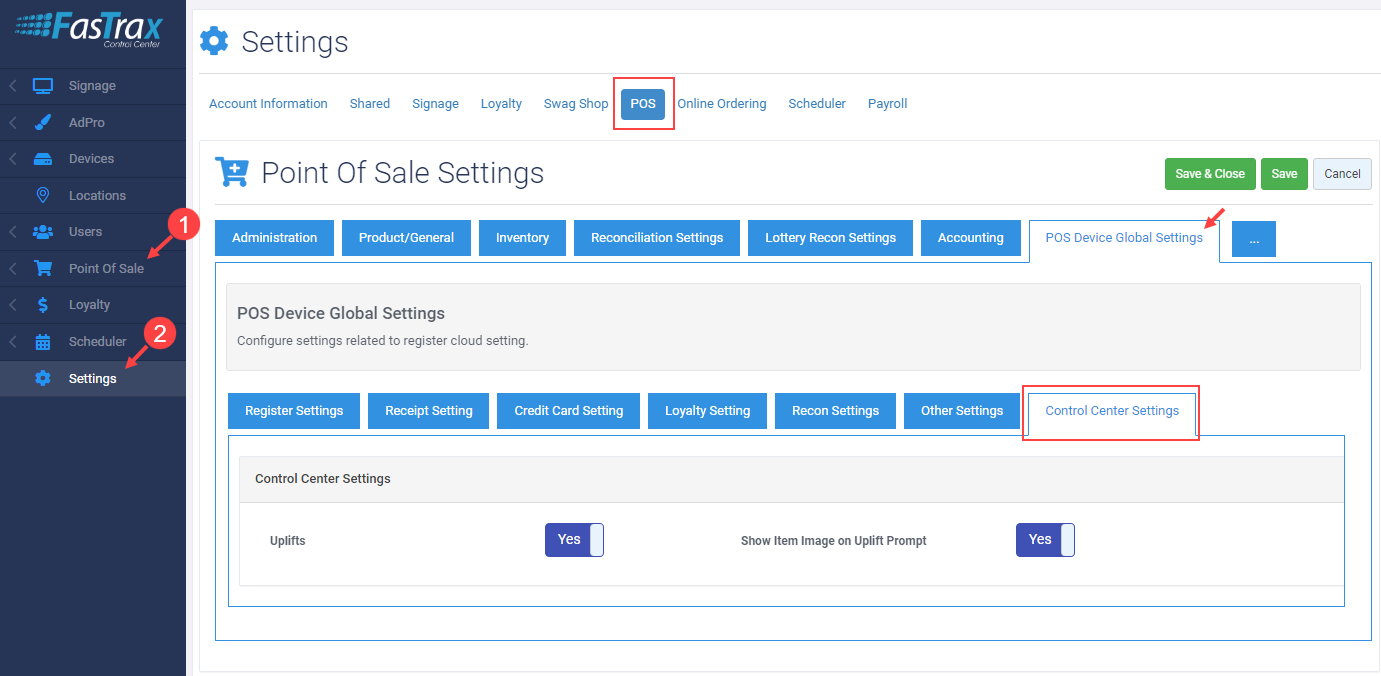Toggle the Uplifts switch off
The image size is (1381, 676).
(x=574, y=540)
